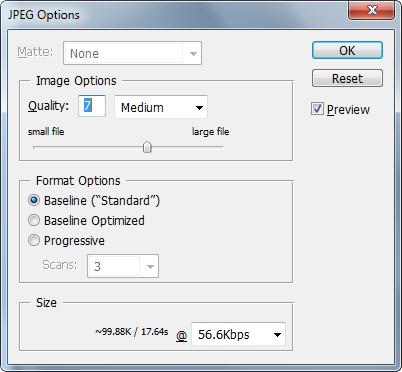Click into the Quality value field
The image size is (402, 372).
click(92, 106)
